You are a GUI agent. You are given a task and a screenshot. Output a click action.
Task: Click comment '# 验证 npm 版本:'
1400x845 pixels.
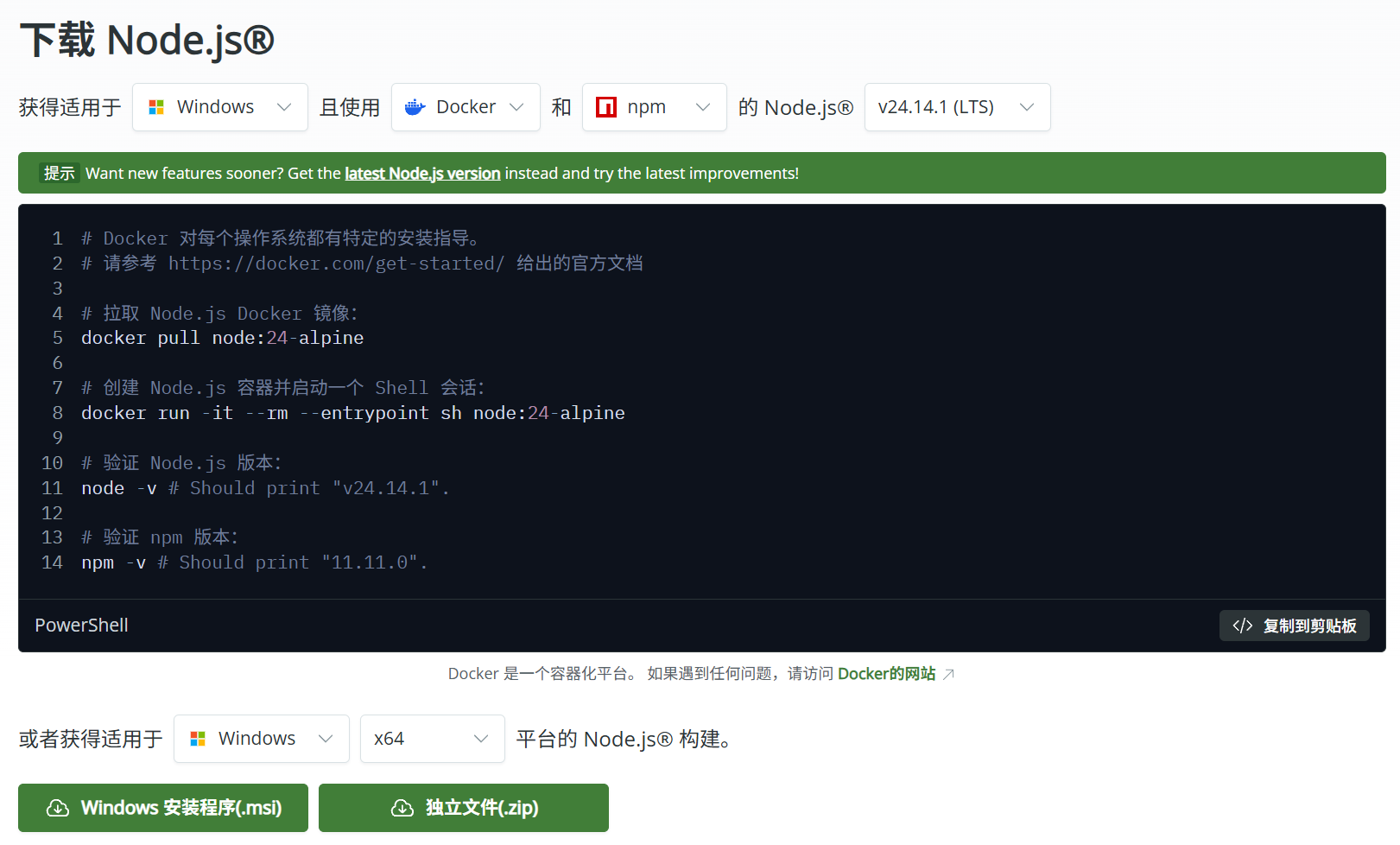pyautogui.click(x=160, y=537)
